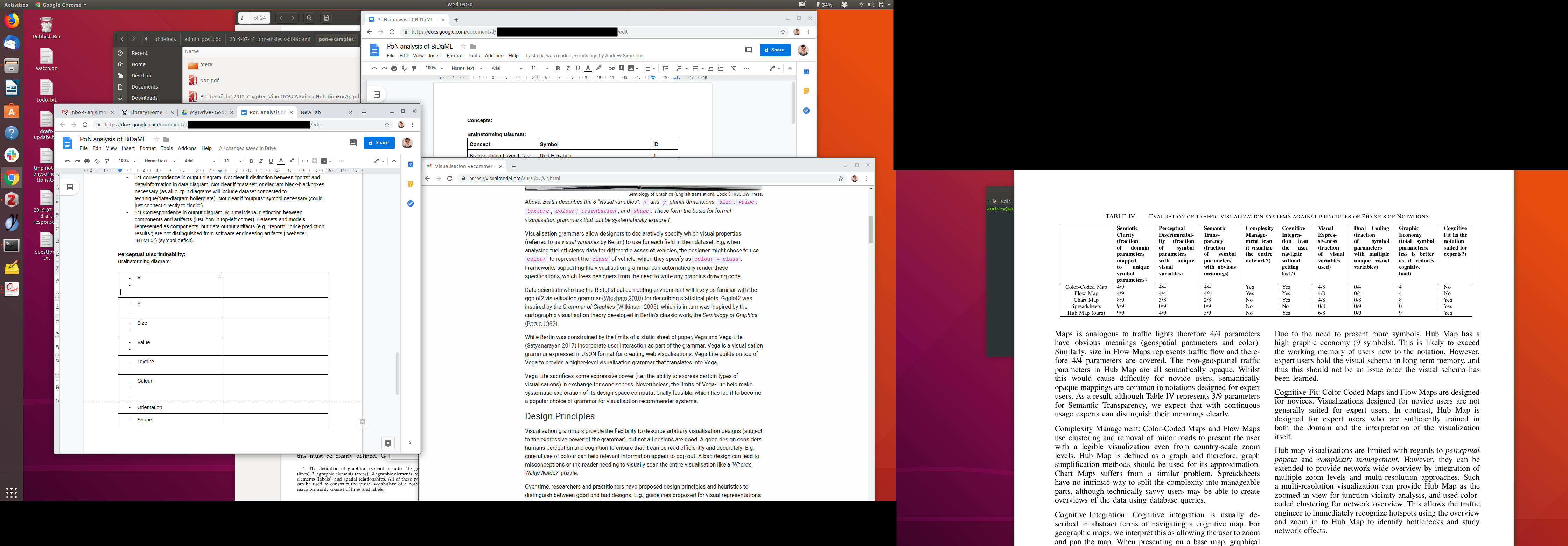This screenshot has width=1568, height=546.
Task: Switch to the Library Home tab
Action: (146, 112)
